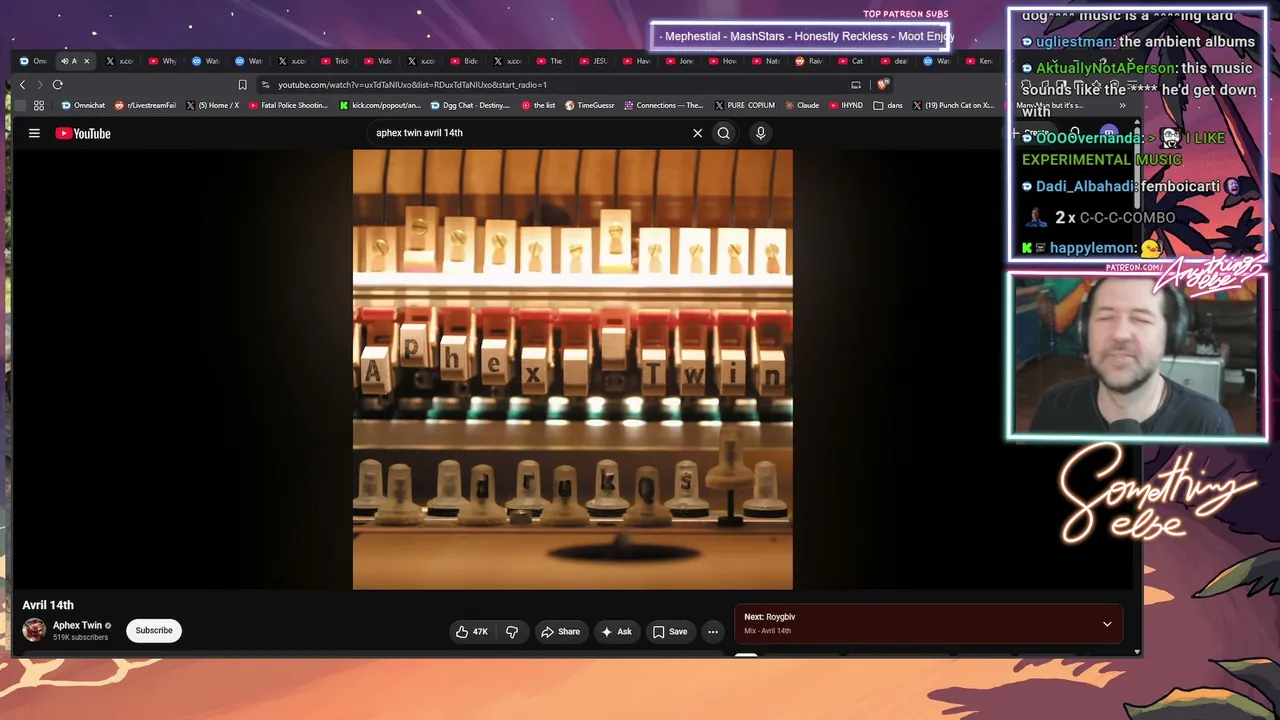Open the TimeGuessr bookmark
Screen dimensions: 1280x720
pos(590,105)
